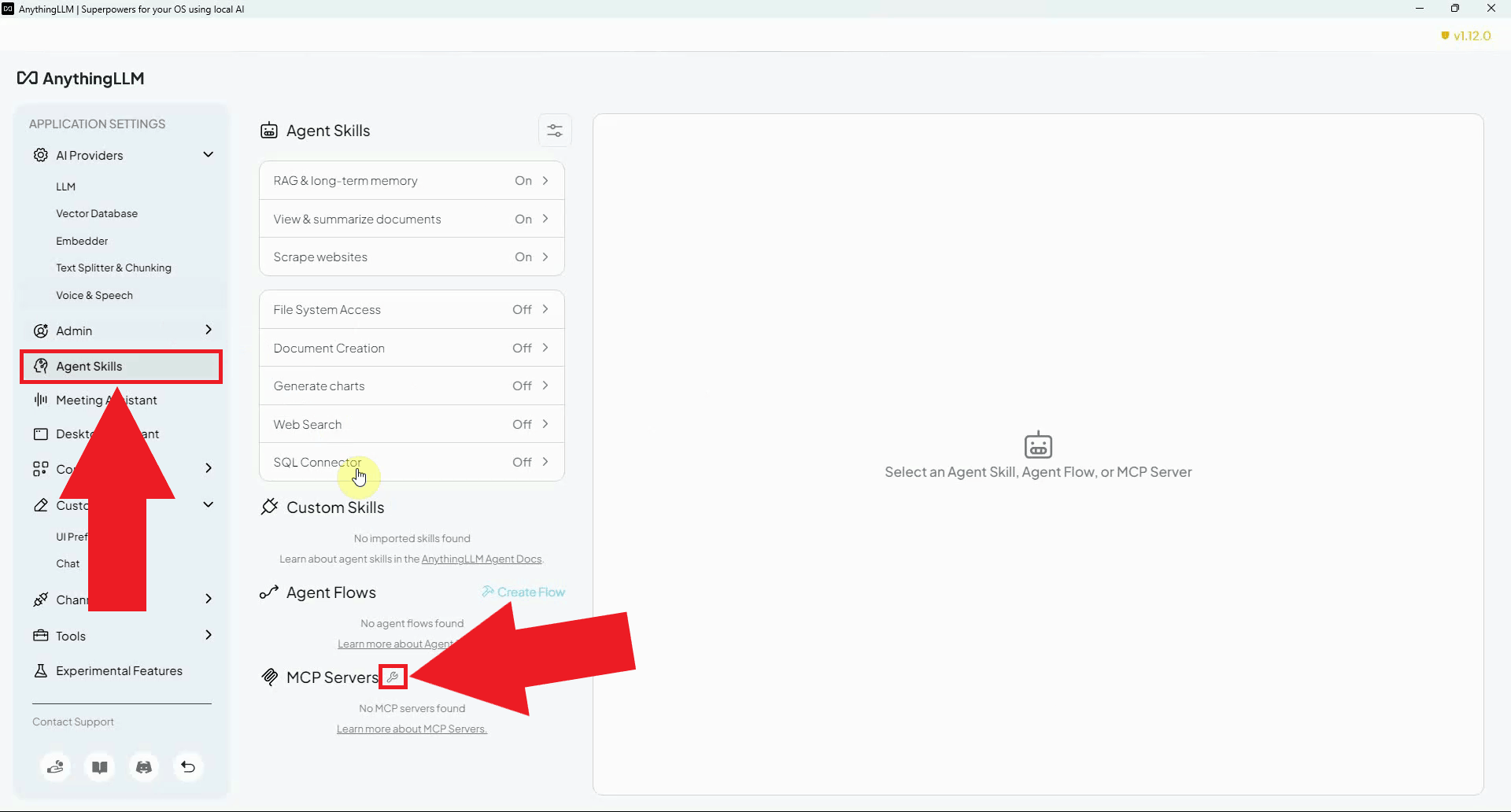Screen dimensions: 1511x812
Task: Open SQL Connector skill row
Action: (x=412, y=462)
